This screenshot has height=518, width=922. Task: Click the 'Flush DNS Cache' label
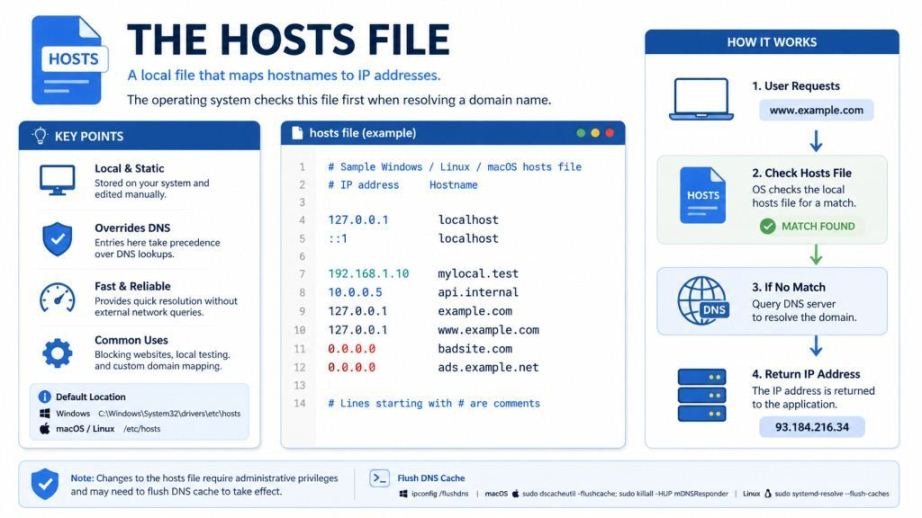pyautogui.click(x=431, y=478)
